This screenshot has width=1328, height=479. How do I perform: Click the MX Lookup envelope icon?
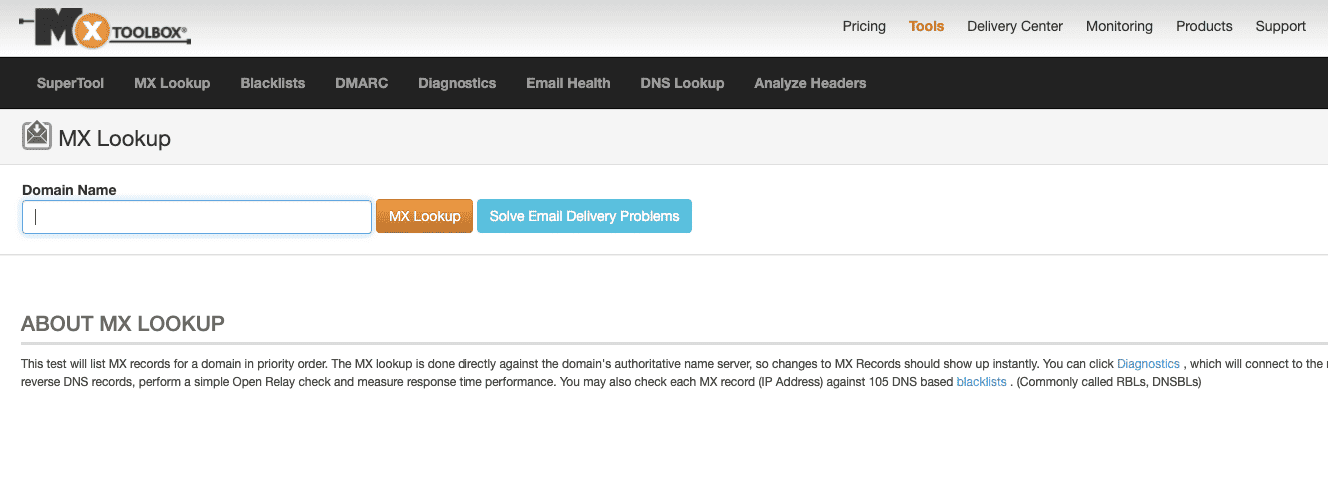tap(37, 136)
